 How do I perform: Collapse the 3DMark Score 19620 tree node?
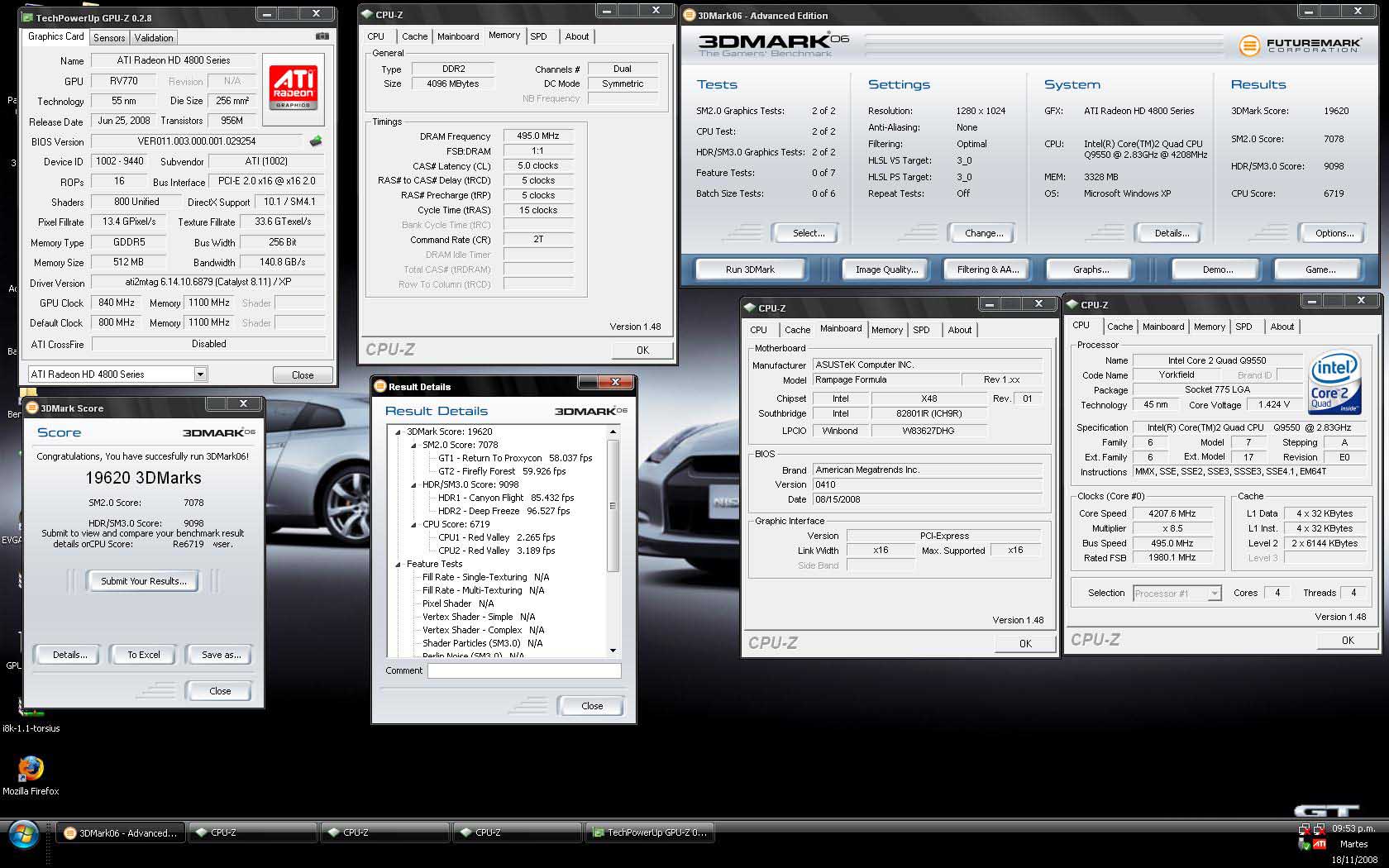(x=398, y=432)
